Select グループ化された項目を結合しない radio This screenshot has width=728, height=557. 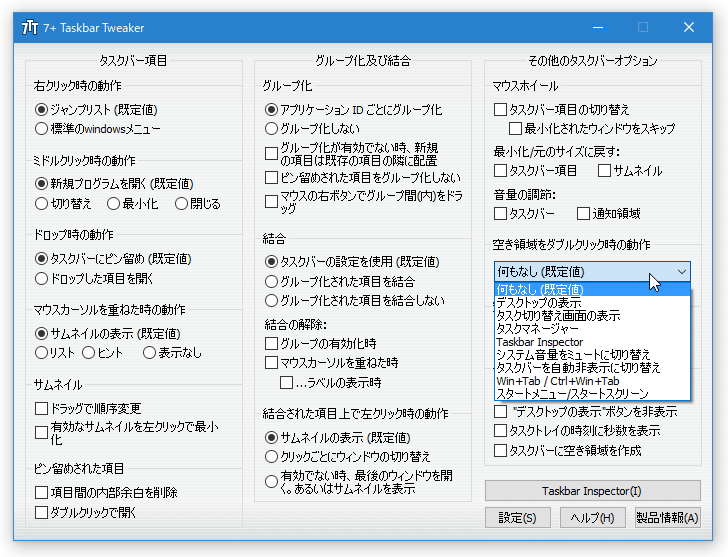pyautogui.click(x=271, y=300)
